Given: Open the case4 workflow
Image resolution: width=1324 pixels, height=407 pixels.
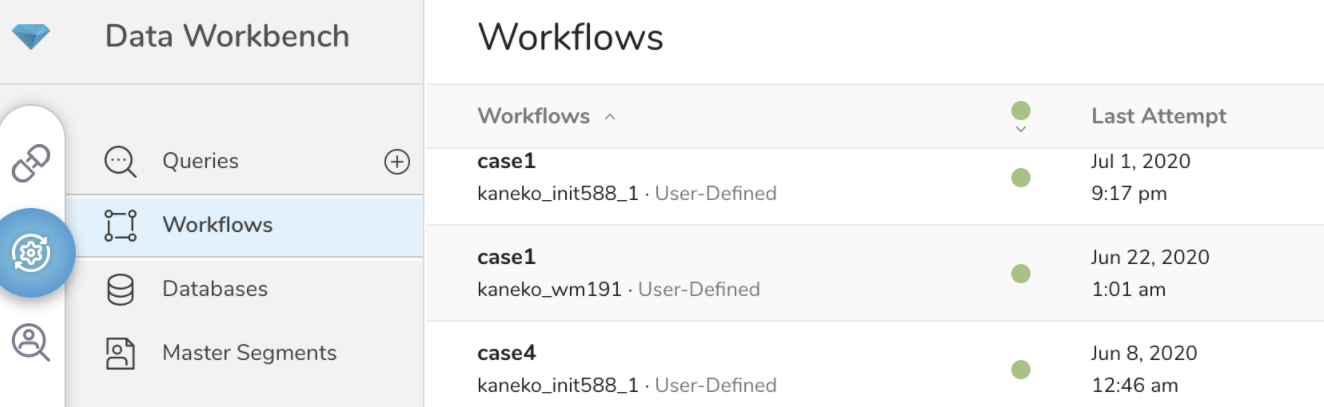Looking at the screenshot, I should (x=507, y=353).
